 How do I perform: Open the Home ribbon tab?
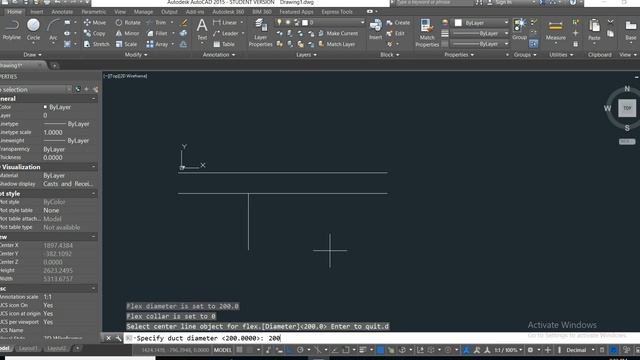tap(14, 12)
